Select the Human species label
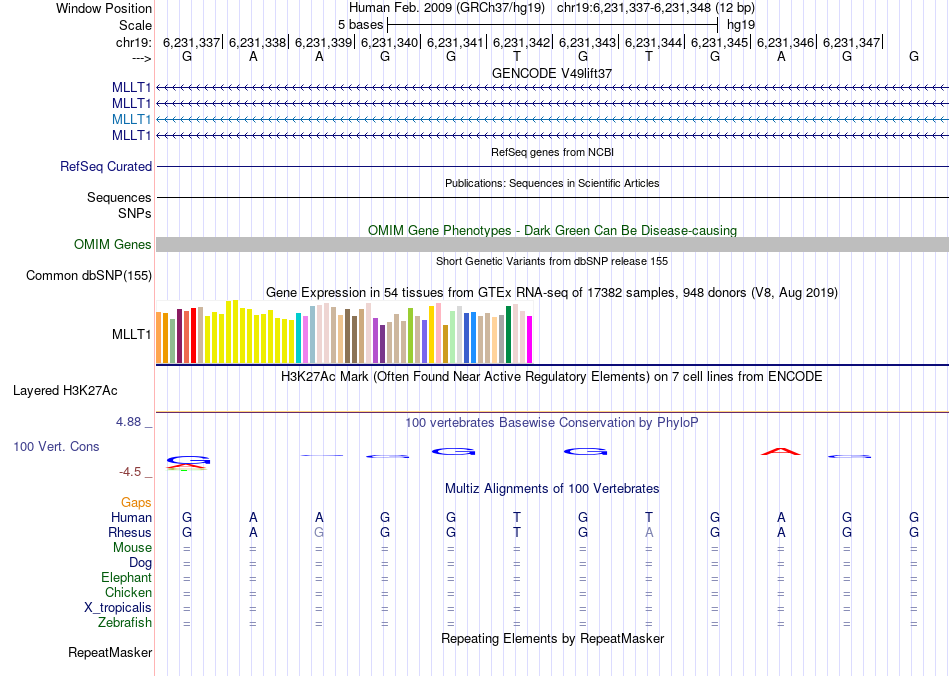This screenshot has width=950, height=676. click(131, 517)
